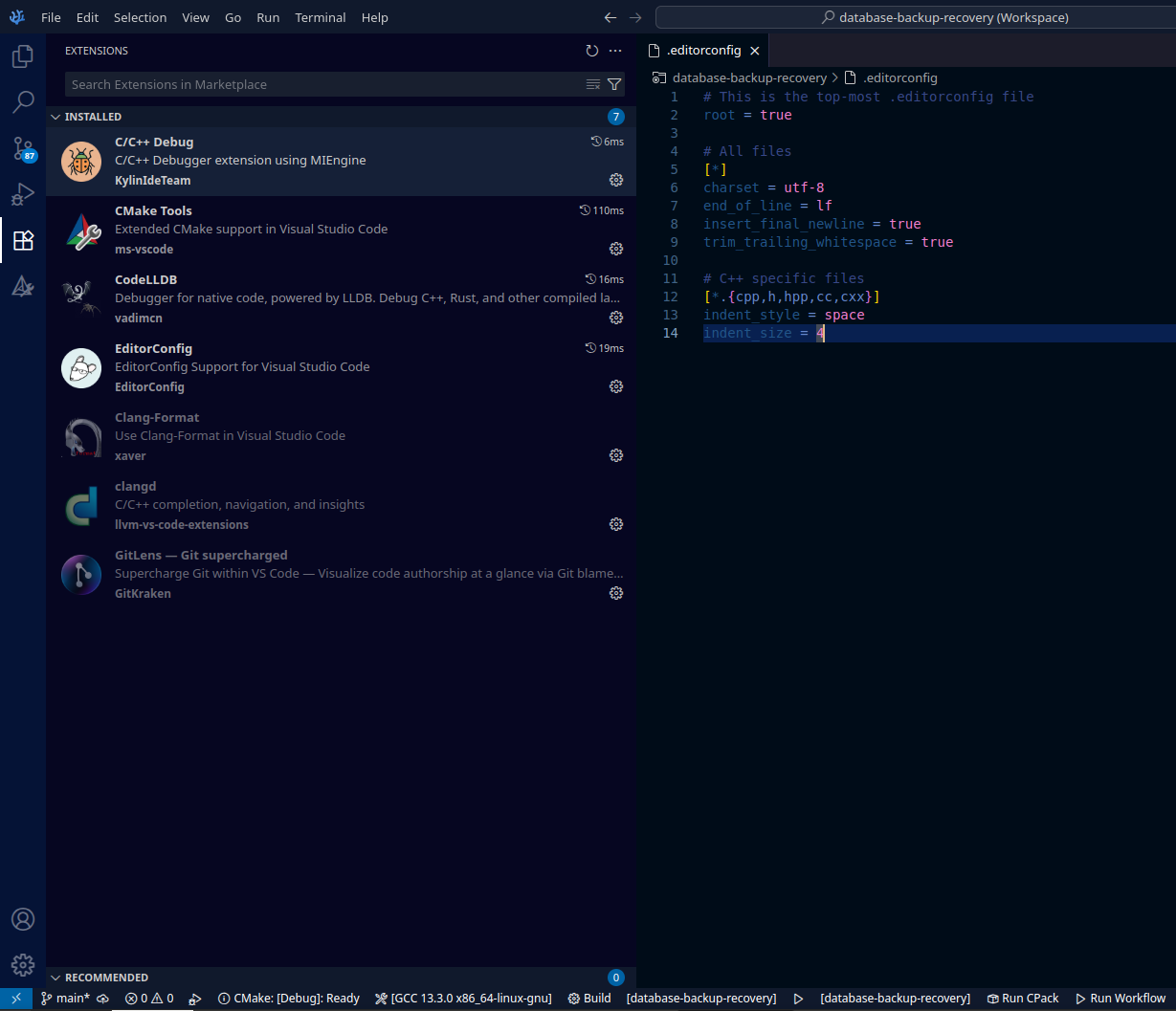Open problems panel showing 0 errors, 0 warnings
Screen dimensions: 1176x1011
point(149,999)
